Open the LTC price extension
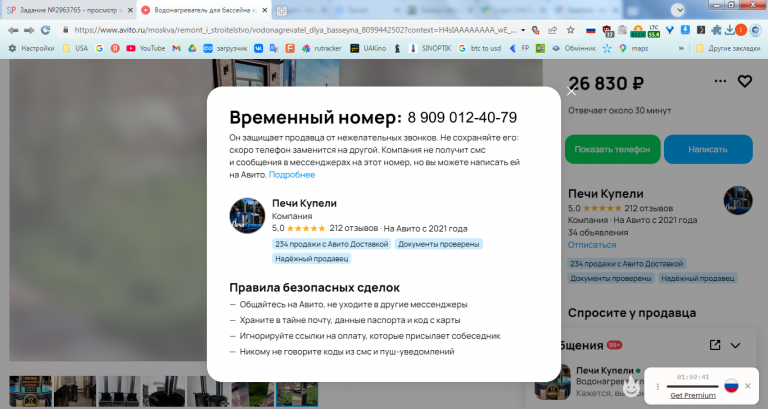 (x=653, y=30)
